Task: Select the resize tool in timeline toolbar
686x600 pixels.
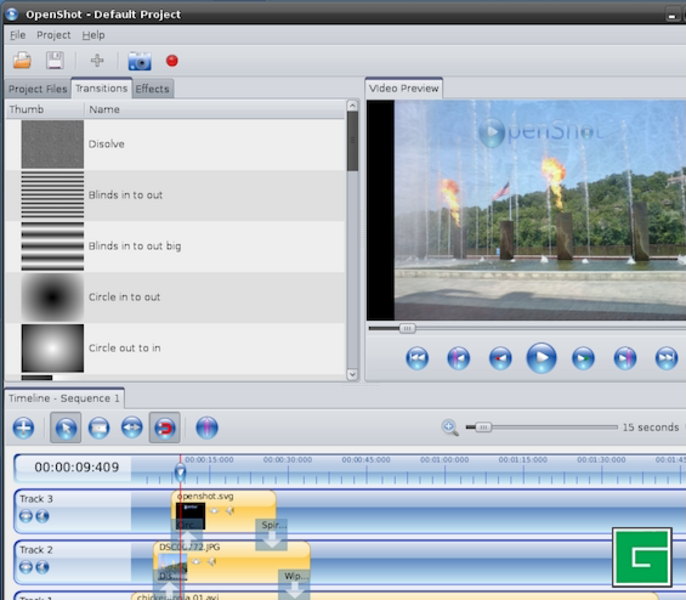Action: (132, 428)
